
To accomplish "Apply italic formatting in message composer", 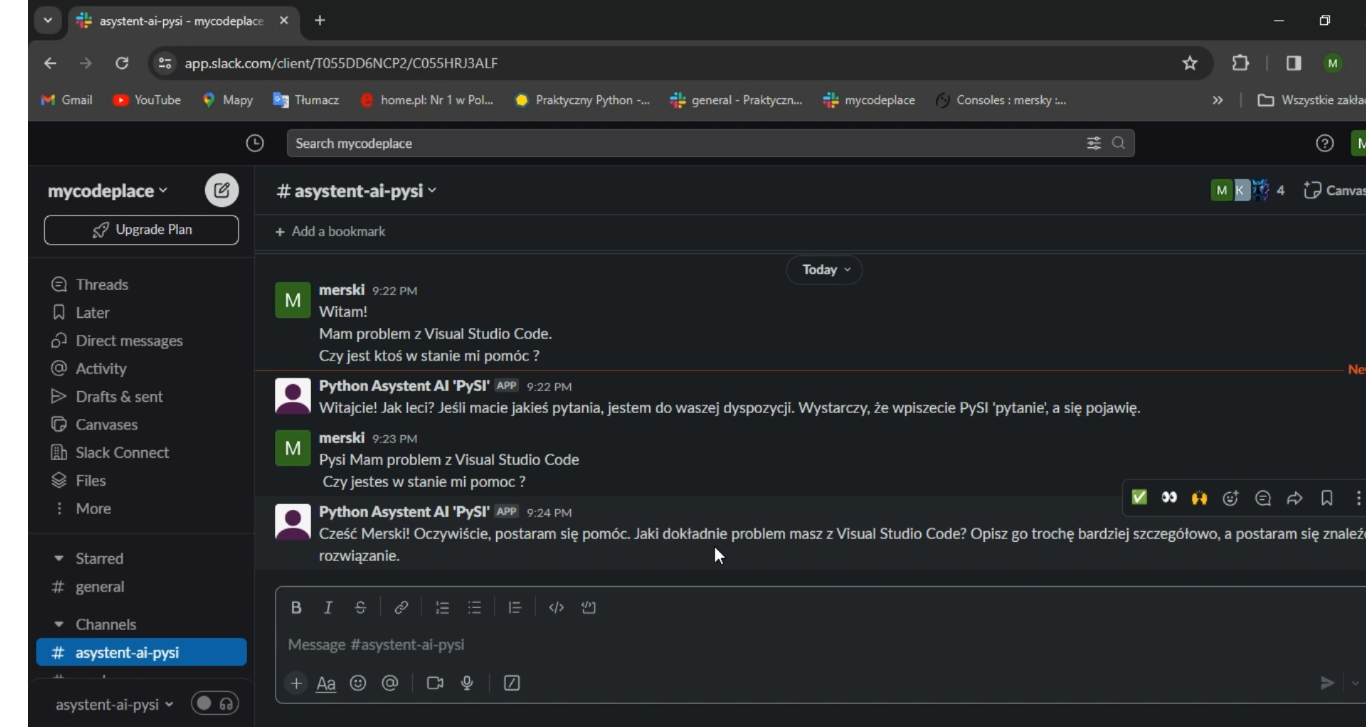I will (328, 607).
